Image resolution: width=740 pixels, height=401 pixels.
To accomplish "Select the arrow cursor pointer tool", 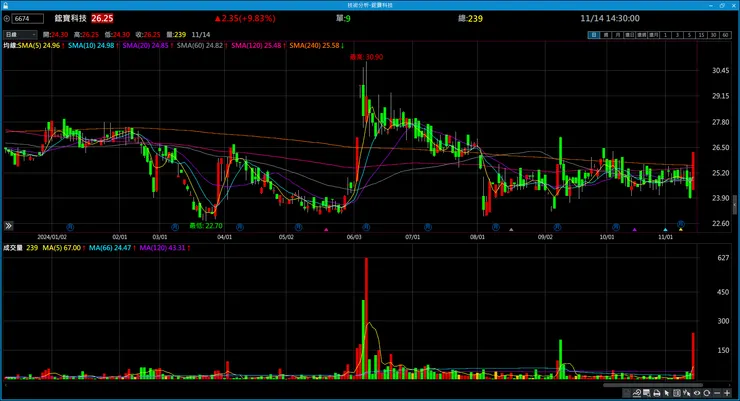I will [667, 393].
